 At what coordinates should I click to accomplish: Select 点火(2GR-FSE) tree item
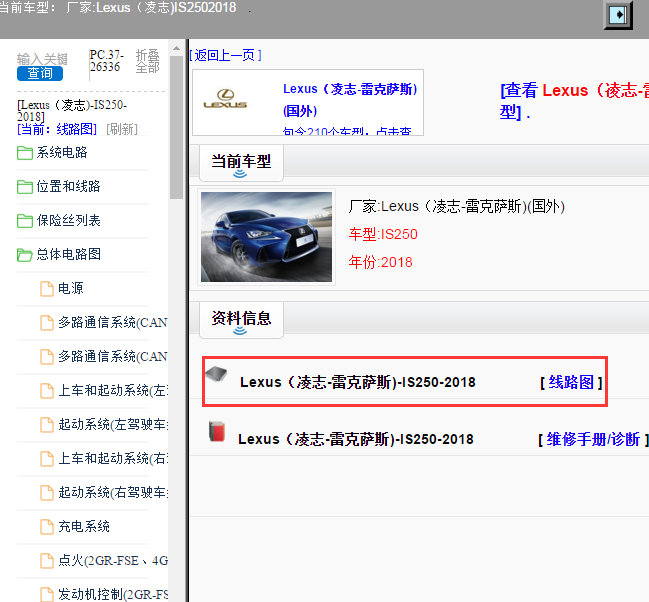pyautogui.click(x=112, y=560)
